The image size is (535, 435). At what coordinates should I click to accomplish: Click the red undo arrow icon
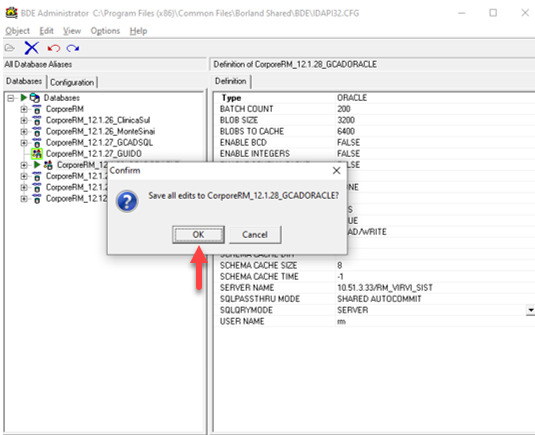click(x=54, y=48)
